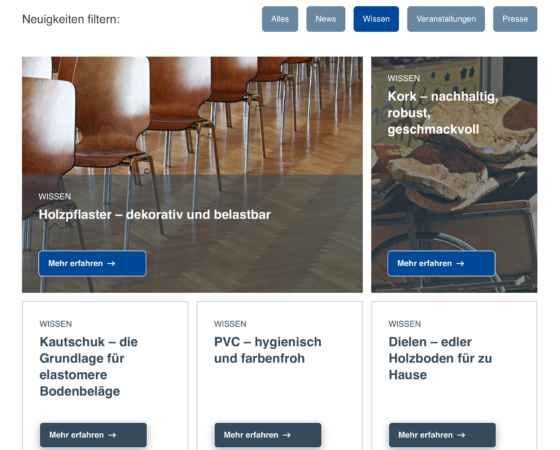Click the cork bark image card

pos(454,175)
